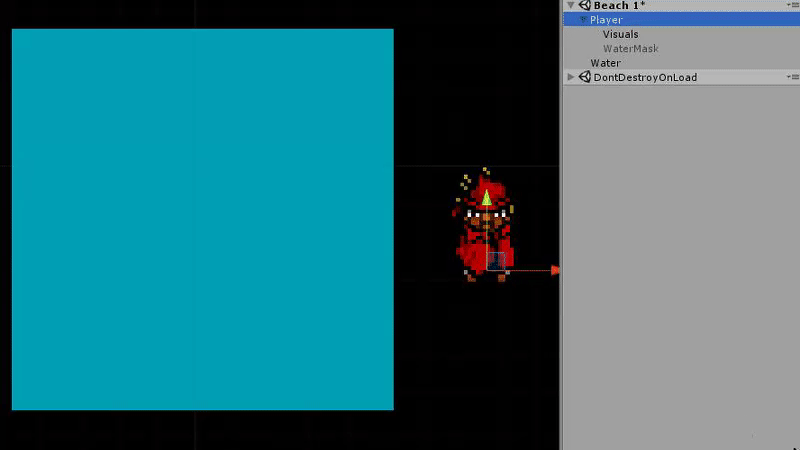
Task: Click the red wizard player sprite
Action: [x=483, y=224]
